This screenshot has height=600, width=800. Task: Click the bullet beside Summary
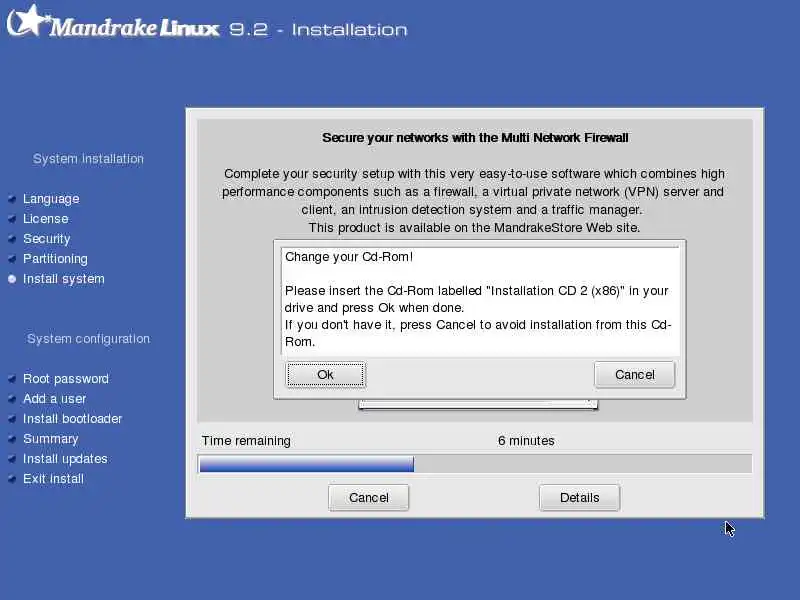(12, 439)
